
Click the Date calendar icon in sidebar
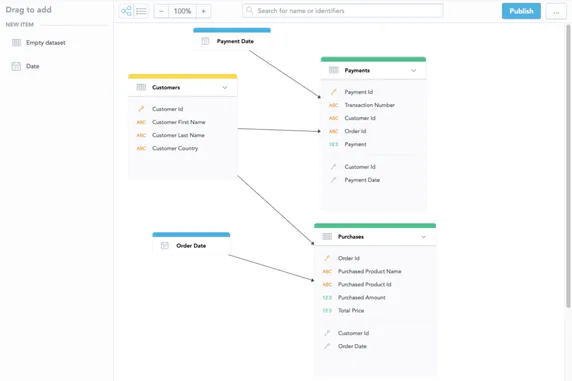pyautogui.click(x=16, y=66)
